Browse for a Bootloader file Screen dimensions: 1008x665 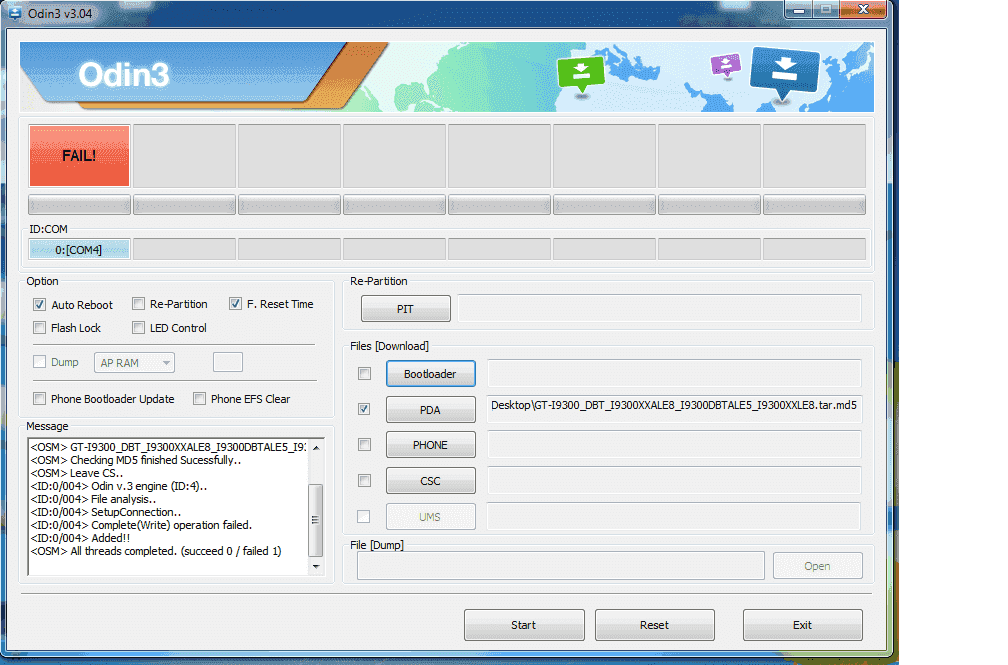tap(431, 374)
